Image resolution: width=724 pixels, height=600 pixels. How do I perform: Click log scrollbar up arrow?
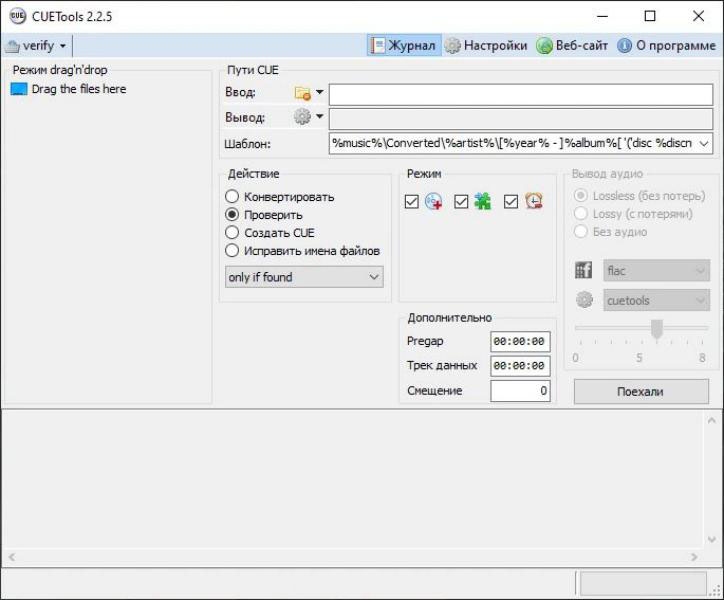(712, 420)
